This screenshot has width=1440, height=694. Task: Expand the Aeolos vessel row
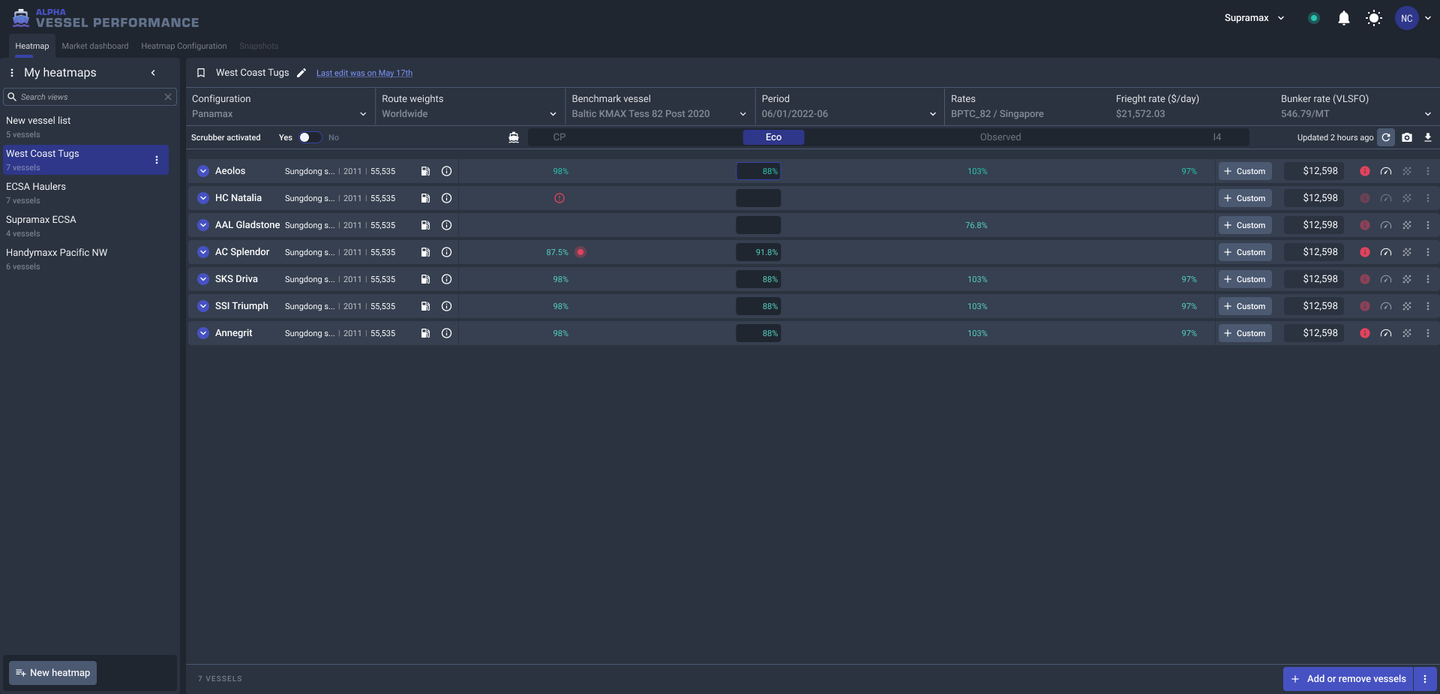click(x=203, y=171)
